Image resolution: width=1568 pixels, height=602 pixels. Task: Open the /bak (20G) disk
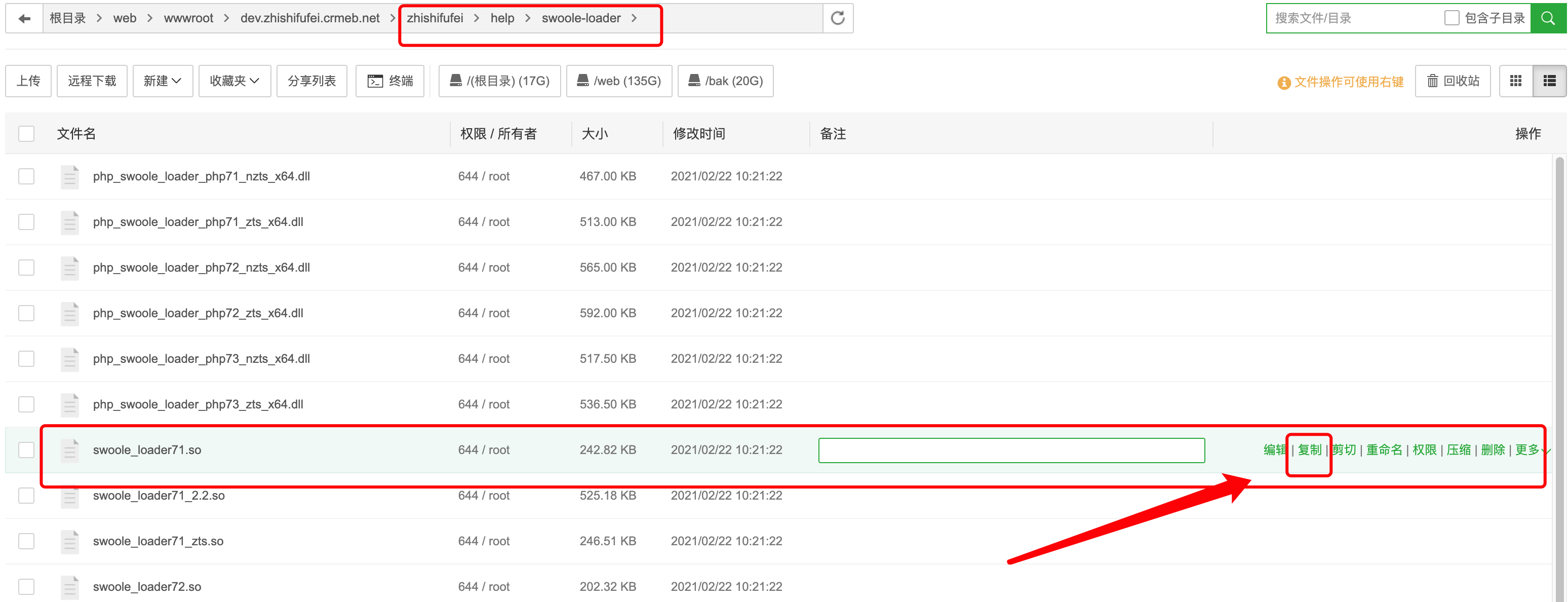726,81
